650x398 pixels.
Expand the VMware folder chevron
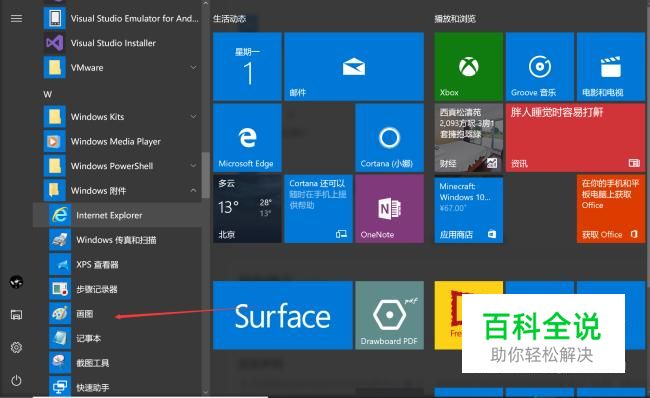click(x=193, y=67)
